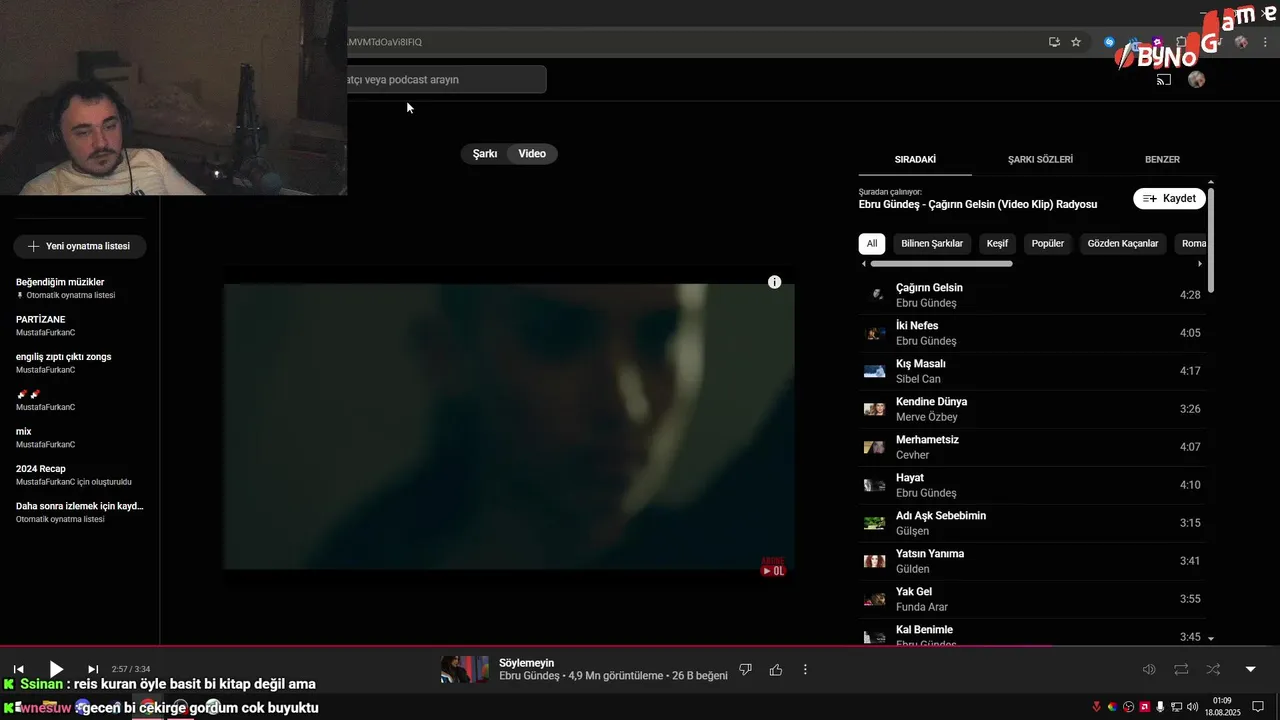This screenshot has width=1280, height=720.
Task: Click the chip row horizontal scrollbar
Action: pos(941,264)
